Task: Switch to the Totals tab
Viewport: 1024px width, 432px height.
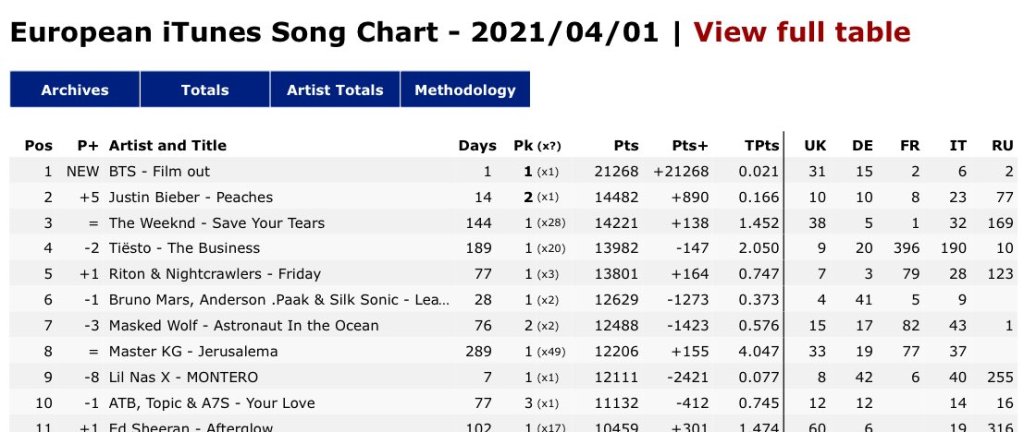Action: point(205,90)
